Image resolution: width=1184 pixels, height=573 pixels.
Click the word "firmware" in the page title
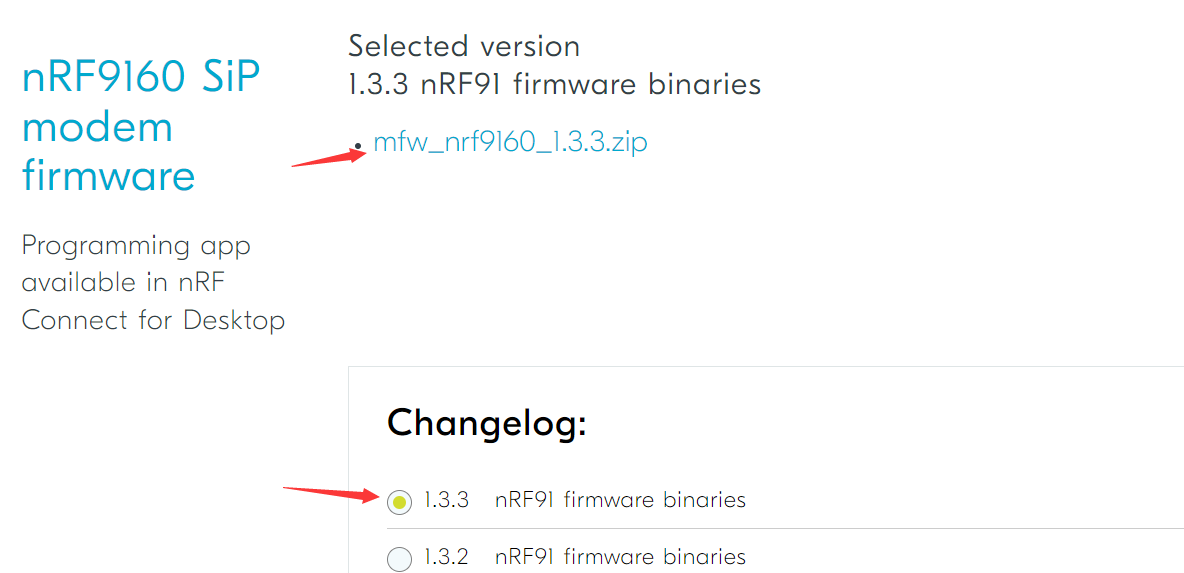(x=108, y=176)
